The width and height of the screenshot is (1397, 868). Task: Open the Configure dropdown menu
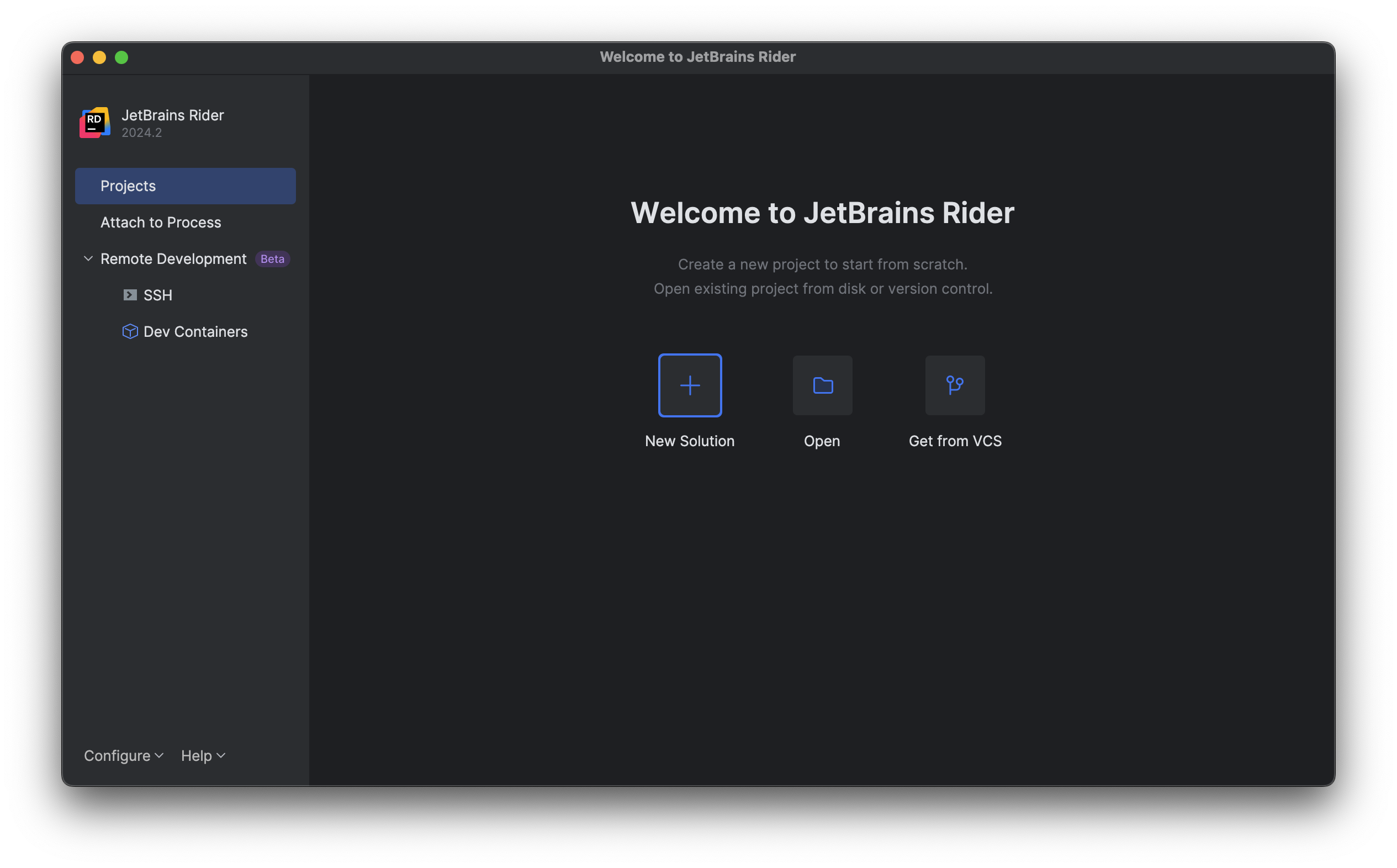[123, 755]
